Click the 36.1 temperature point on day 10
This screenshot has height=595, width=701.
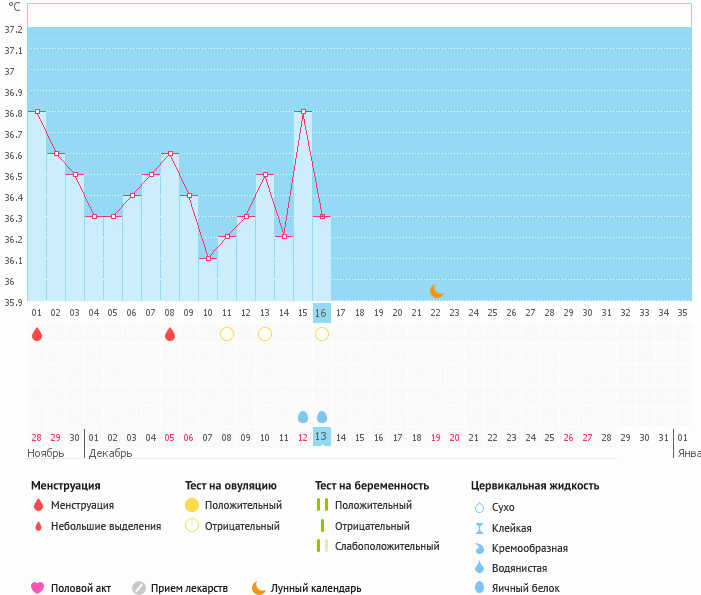(208, 258)
